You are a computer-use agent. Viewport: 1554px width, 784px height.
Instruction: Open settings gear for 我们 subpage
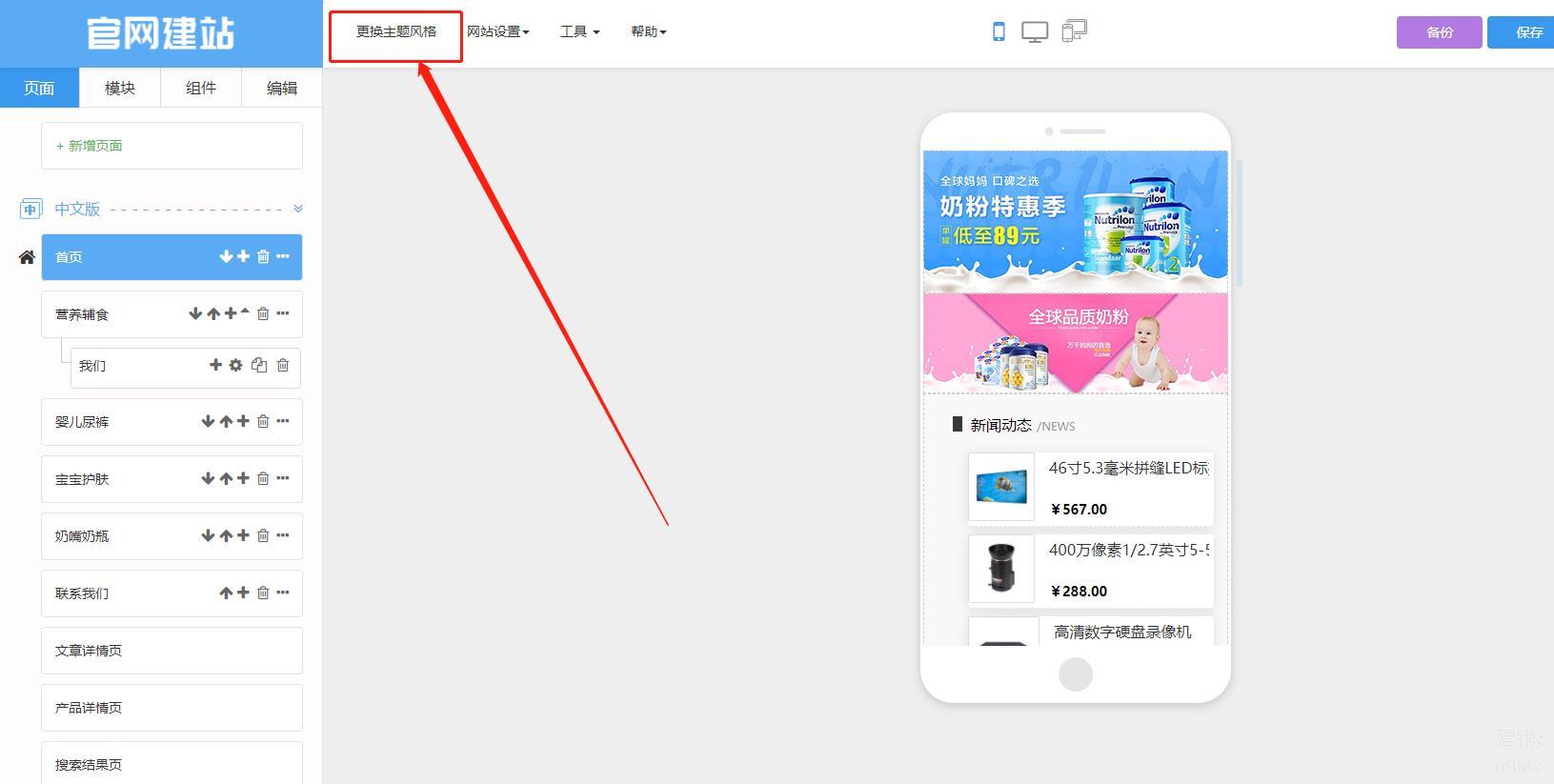coord(235,365)
